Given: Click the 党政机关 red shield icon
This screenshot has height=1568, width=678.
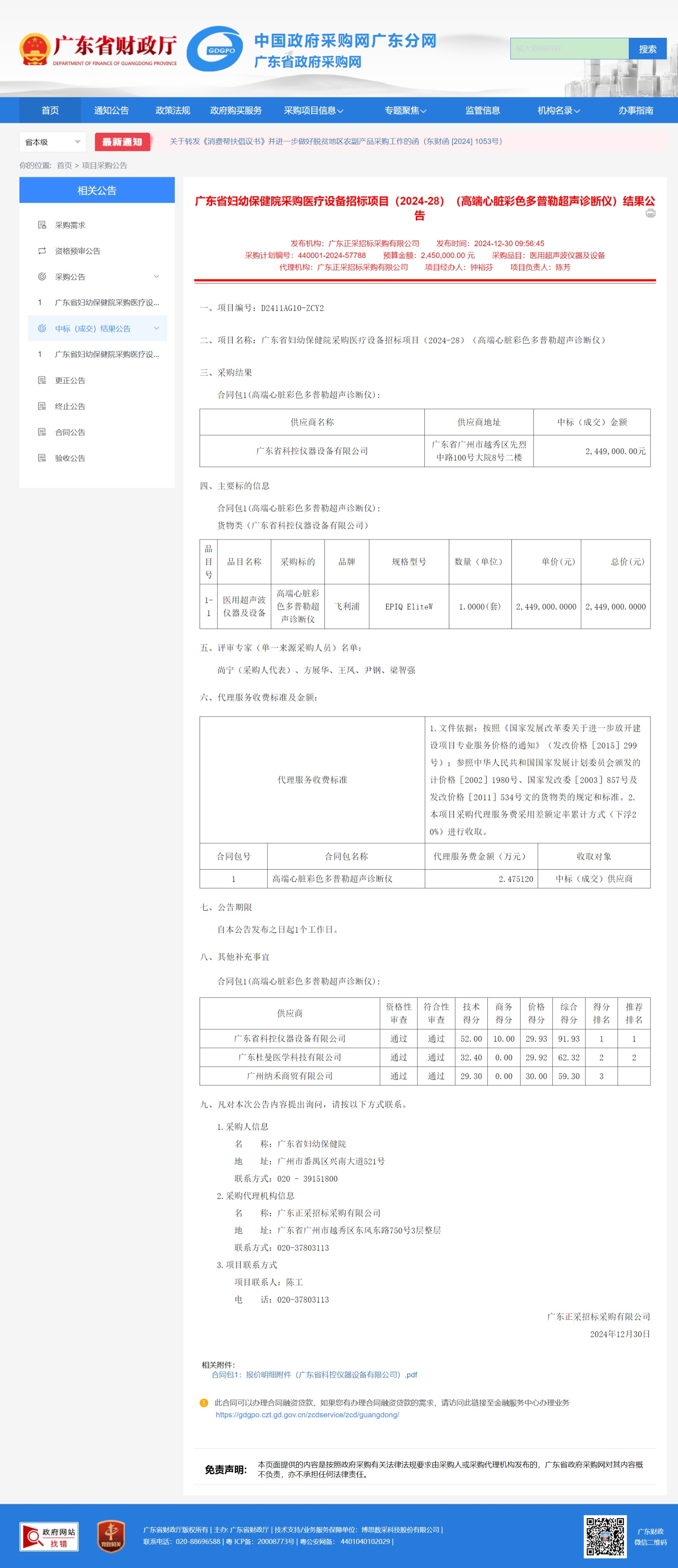Looking at the screenshot, I should 111,1536.
